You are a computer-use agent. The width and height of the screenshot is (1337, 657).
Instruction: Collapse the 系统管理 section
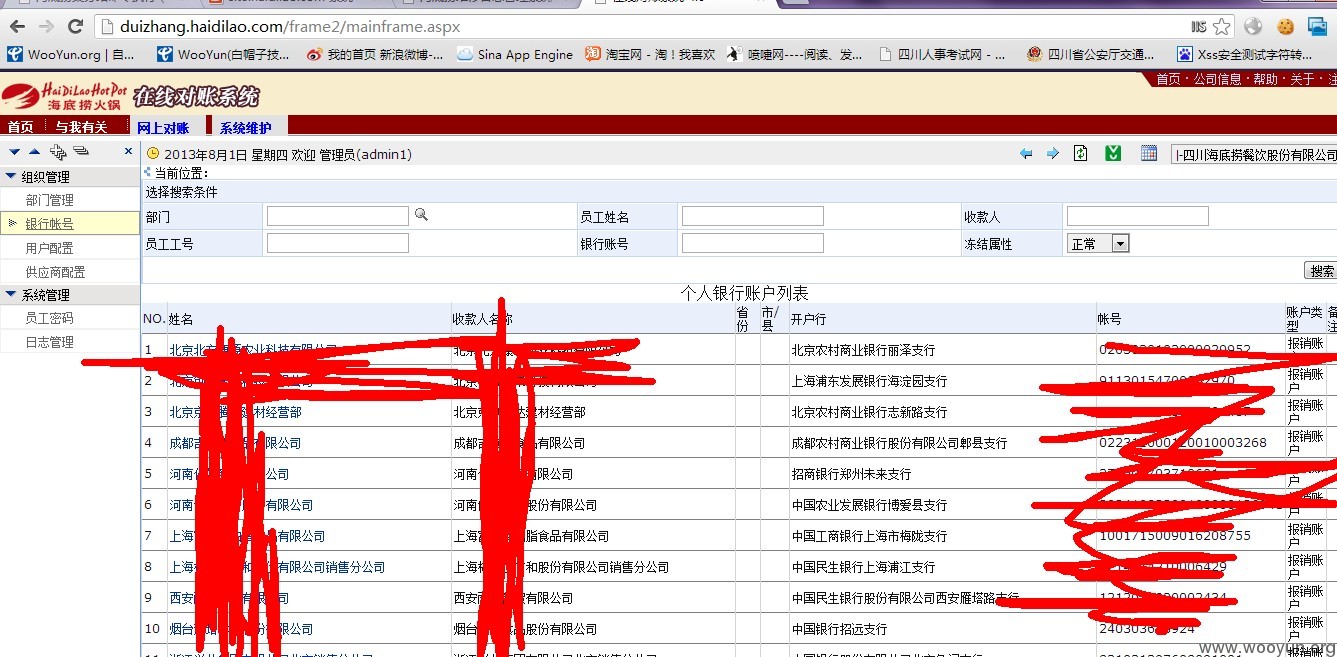click(70, 295)
